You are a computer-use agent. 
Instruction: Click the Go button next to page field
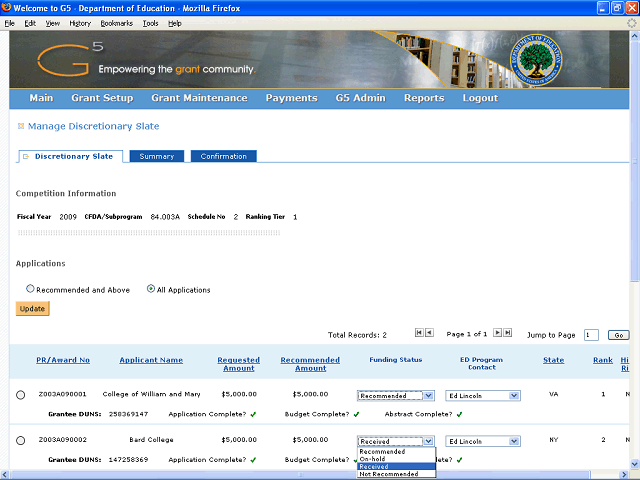coord(619,335)
